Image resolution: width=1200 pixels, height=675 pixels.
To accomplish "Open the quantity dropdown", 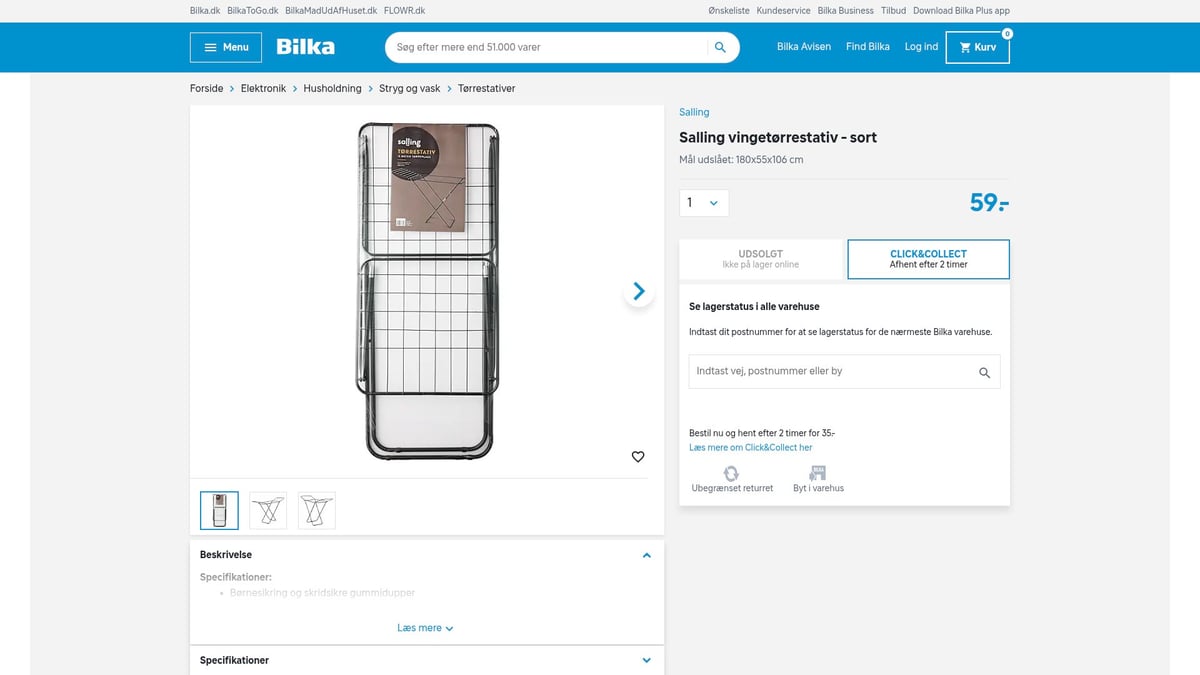I will point(704,202).
